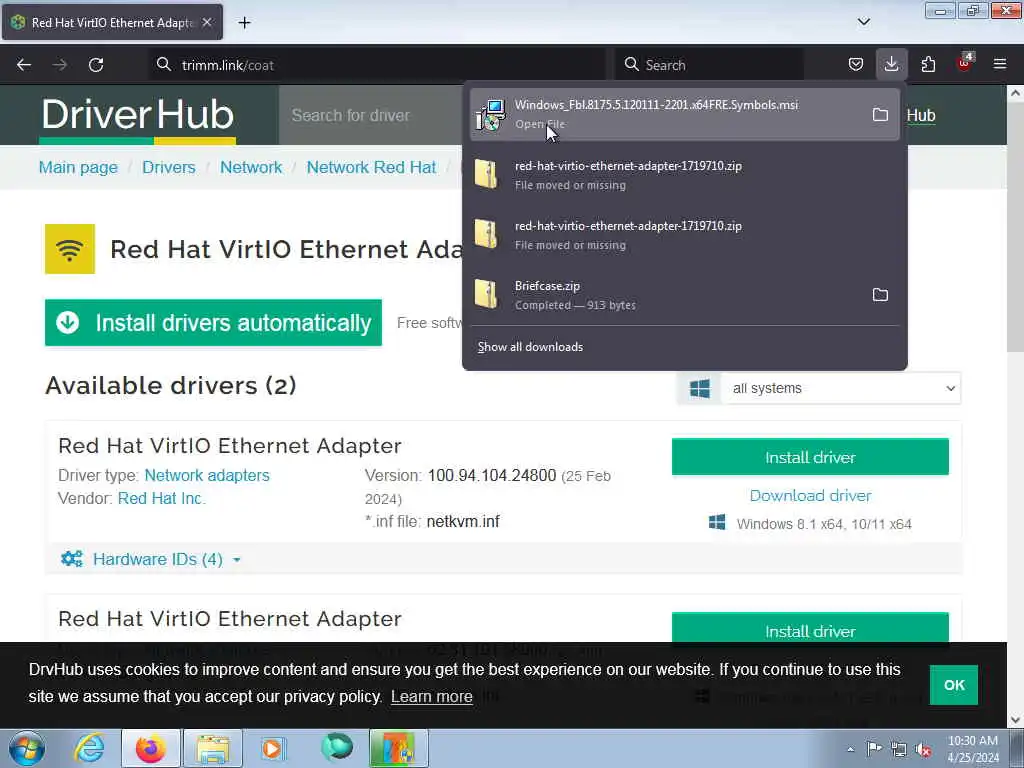Click the installer taskbar icon
1024x768 pixels.
398,748
